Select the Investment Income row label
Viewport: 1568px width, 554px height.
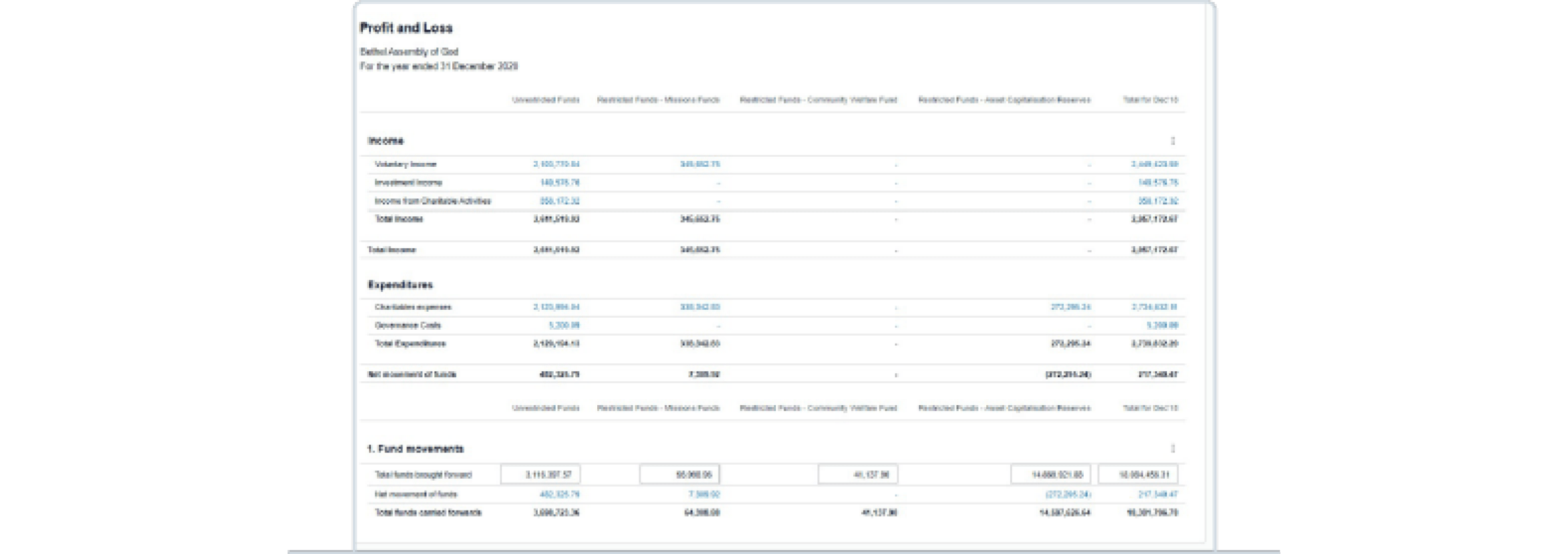(408, 182)
